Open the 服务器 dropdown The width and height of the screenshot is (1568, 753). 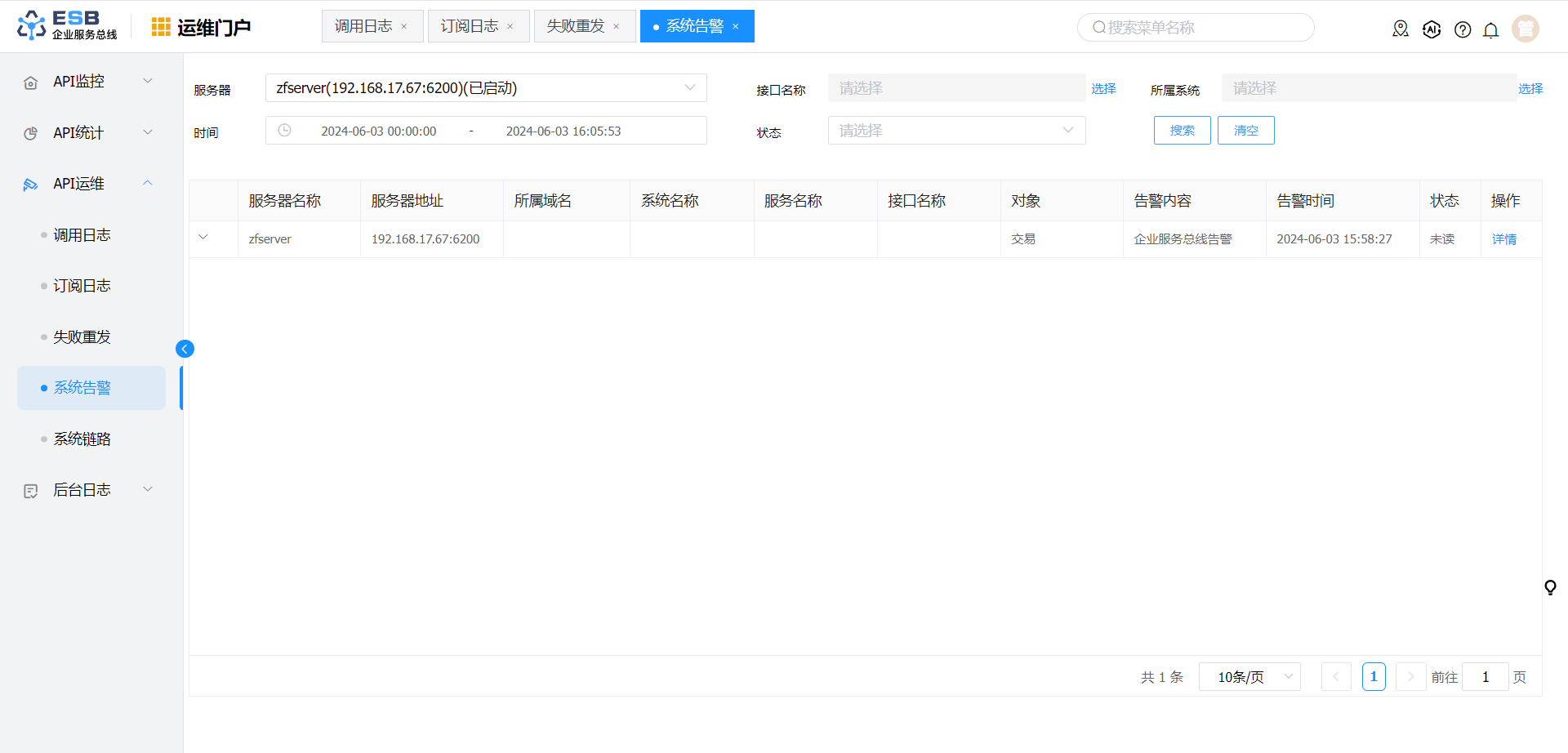point(486,88)
